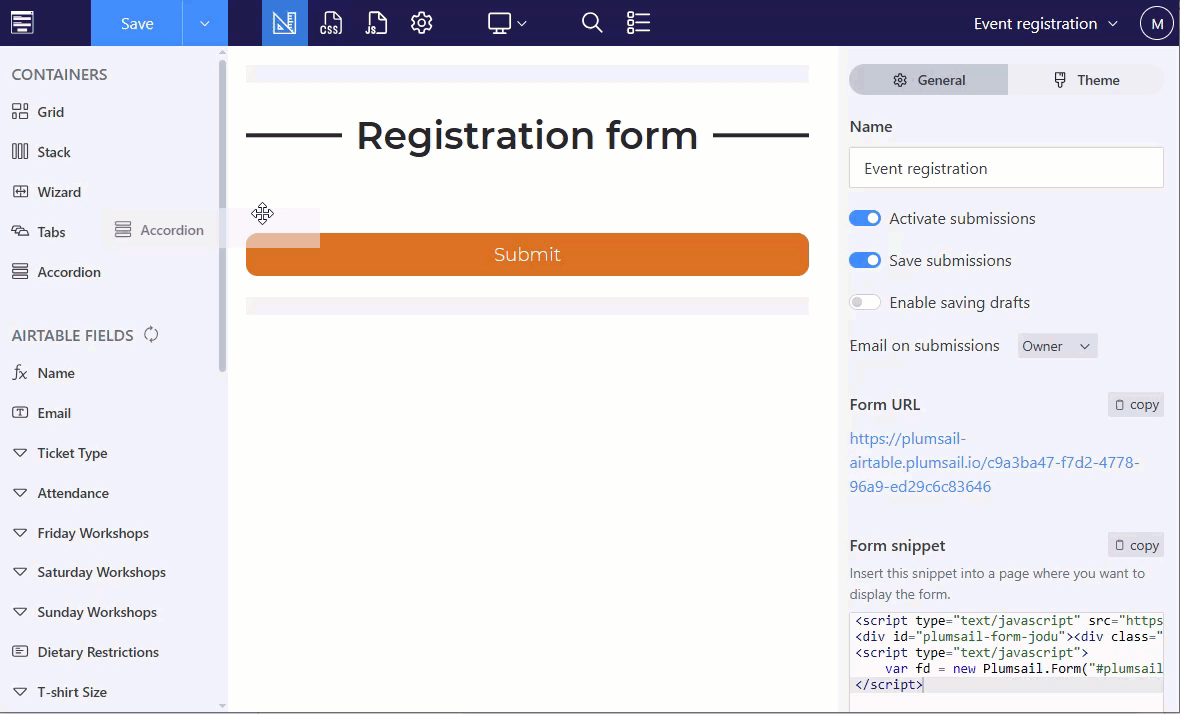This screenshot has width=1180, height=714.
Task: Copy the Form snippet
Action: point(1136,545)
